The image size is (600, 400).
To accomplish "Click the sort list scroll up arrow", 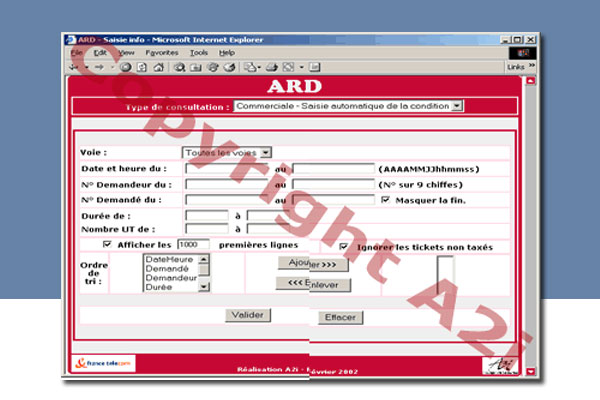I will click(x=204, y=259).
